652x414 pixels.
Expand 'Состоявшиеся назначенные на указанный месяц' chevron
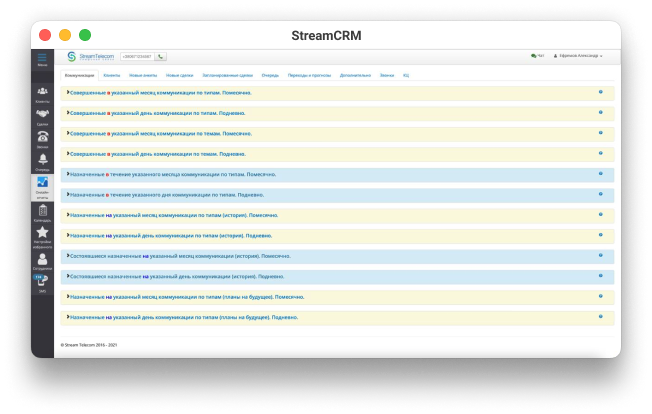click(68, 256)
